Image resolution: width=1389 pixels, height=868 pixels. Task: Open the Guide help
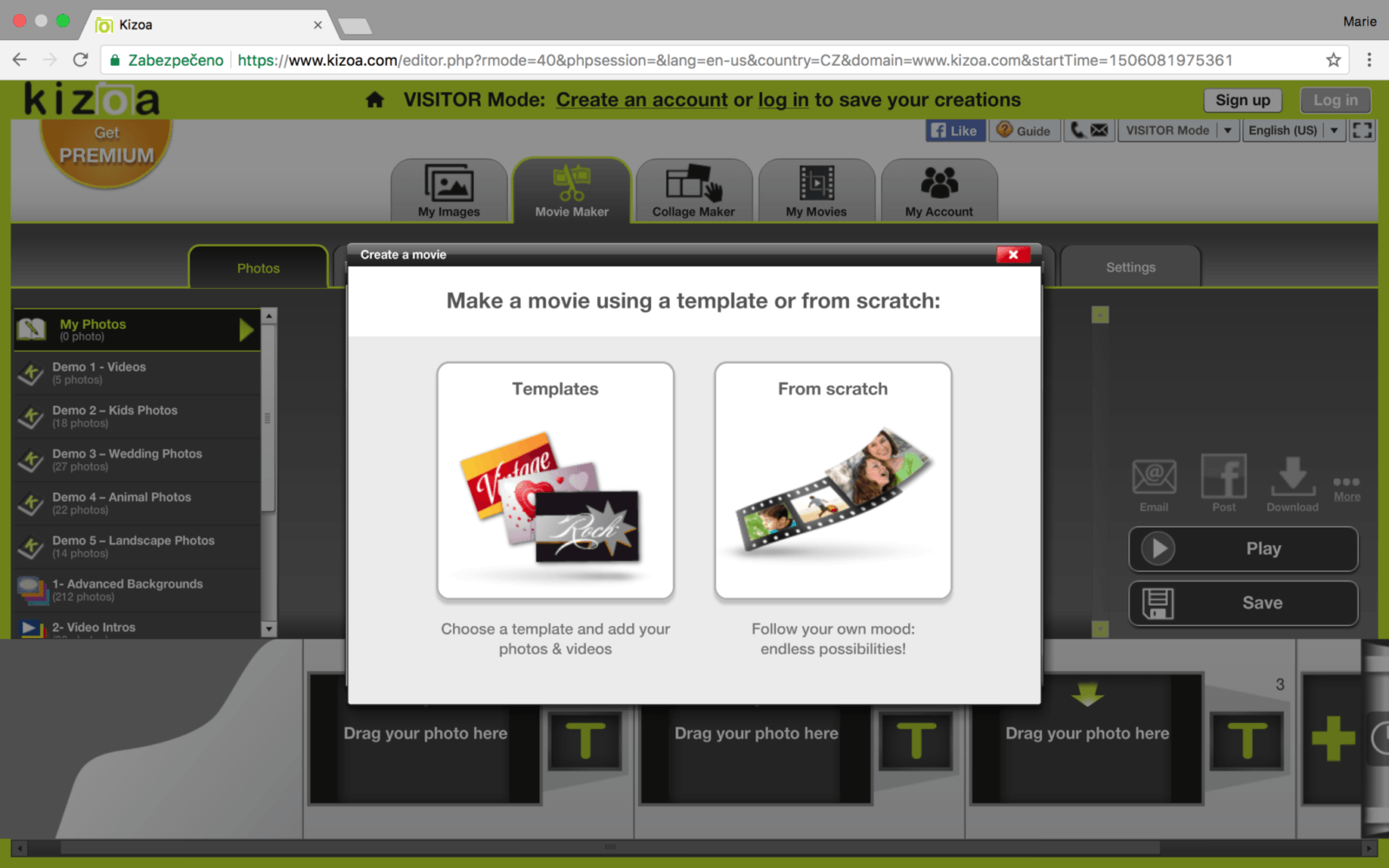pyautogui.click(x=1024, y=130)
